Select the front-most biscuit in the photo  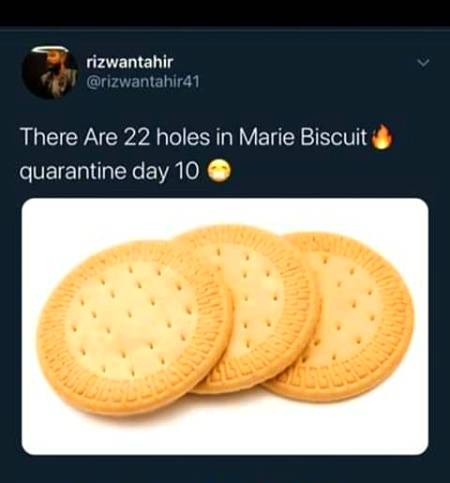coord(135,328)
